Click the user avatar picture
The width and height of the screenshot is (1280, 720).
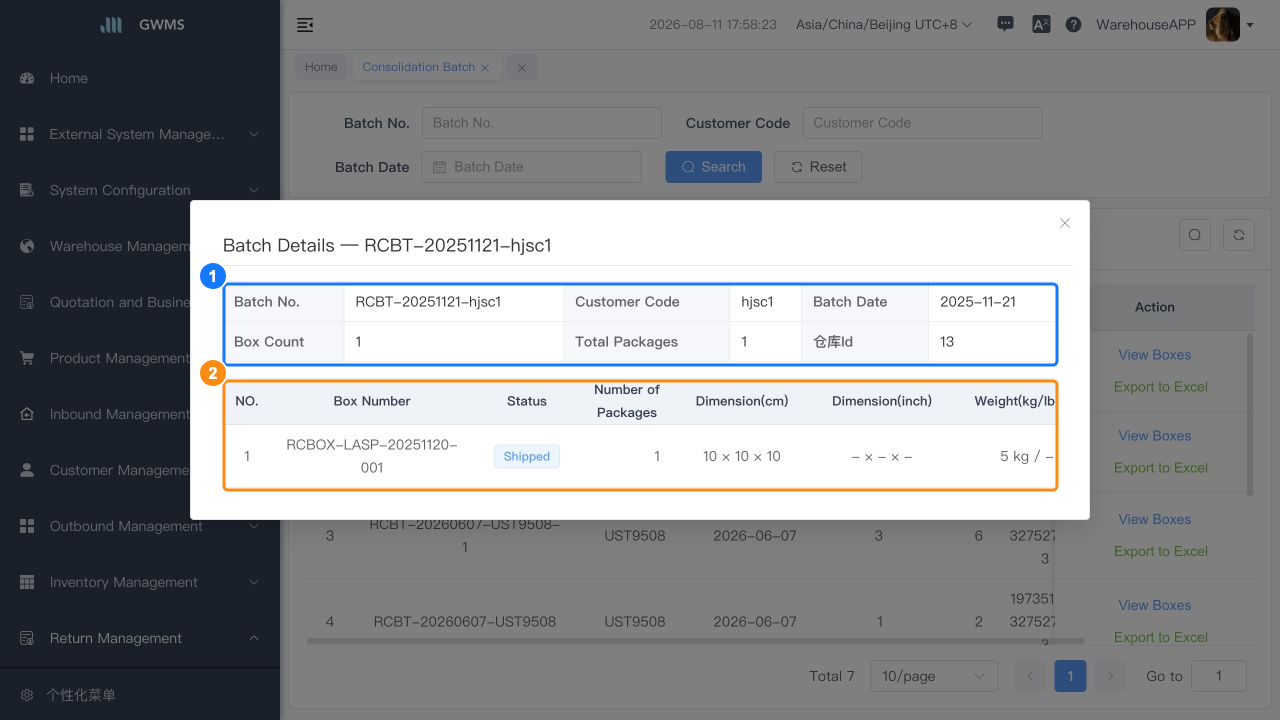point(1222,25)
